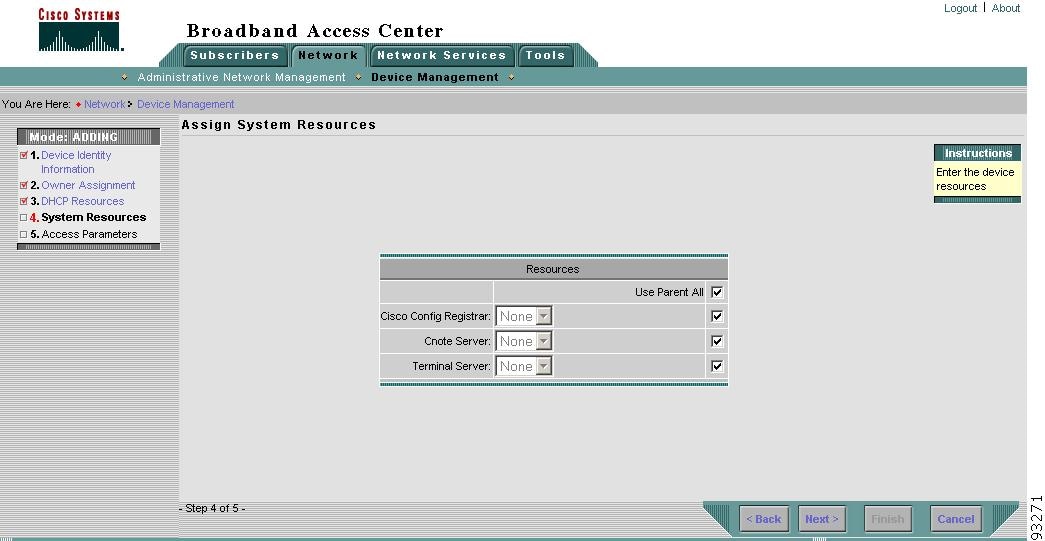Click the Step 4 of 5 text
The height and width of the screenshot is (541, 1045).
[213, 508]
